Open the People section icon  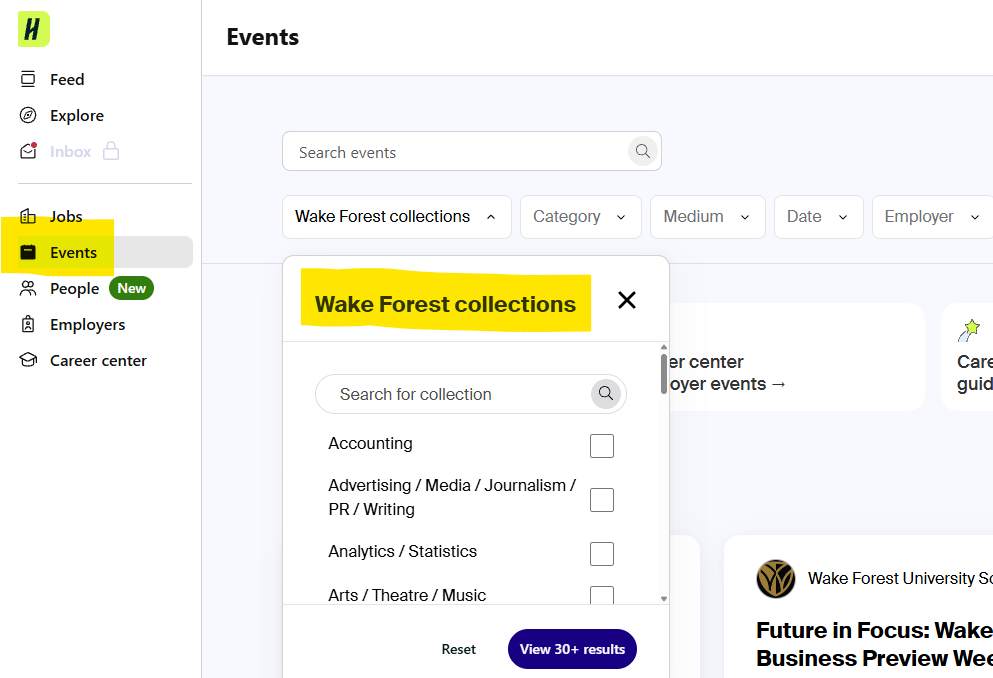click(29, 289)
